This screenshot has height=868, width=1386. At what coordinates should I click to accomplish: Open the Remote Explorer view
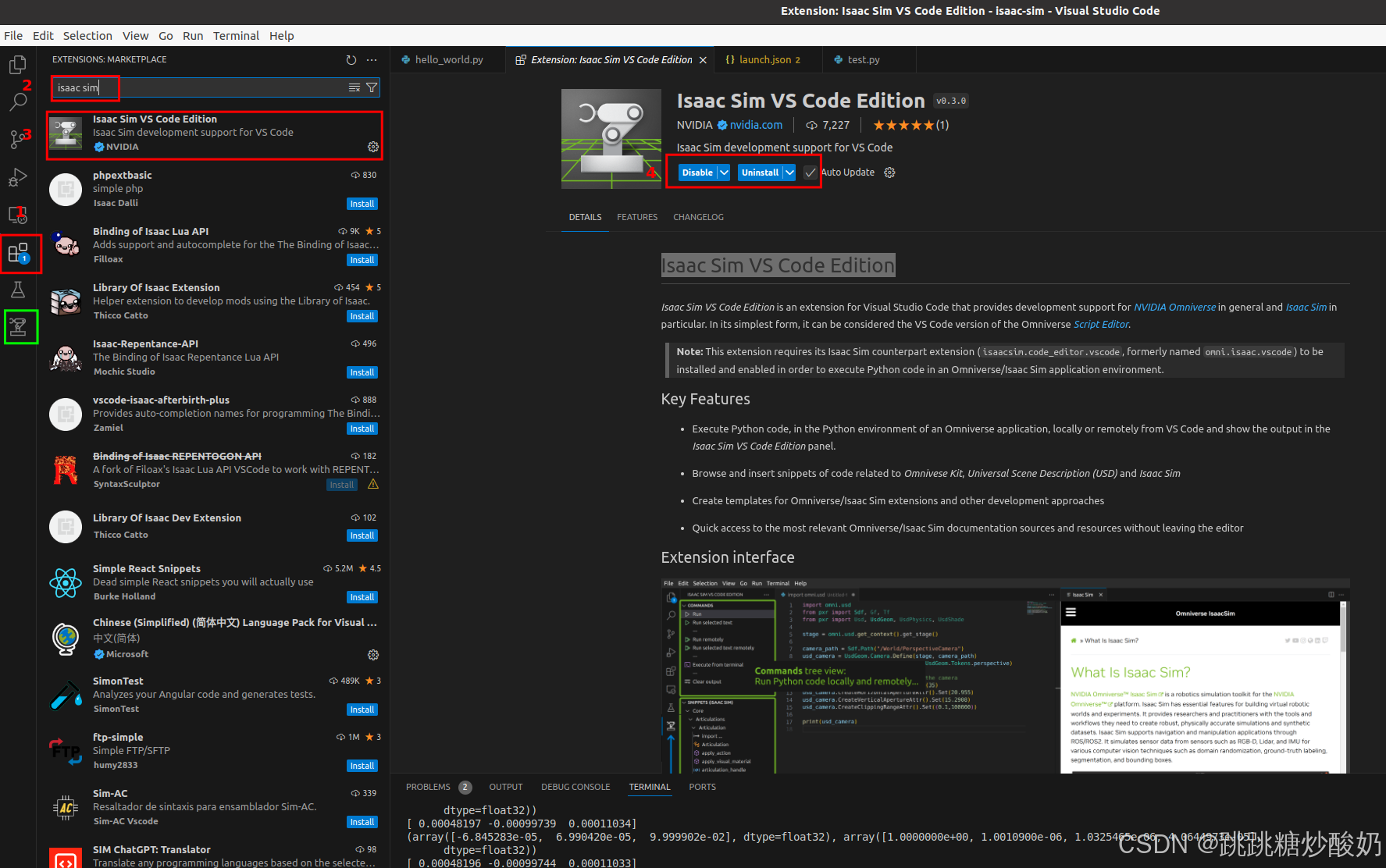click(x=17, y=215)
